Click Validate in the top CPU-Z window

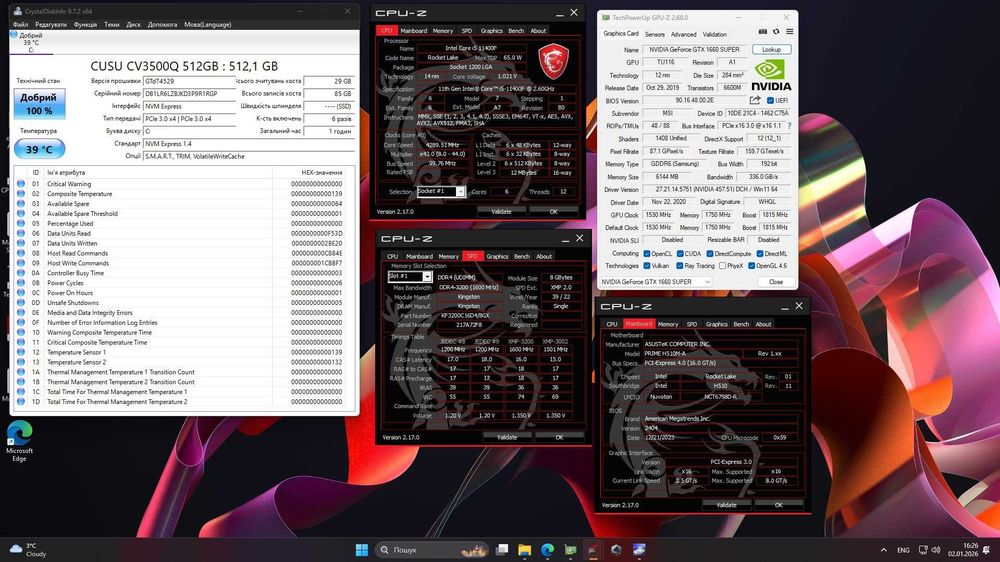click(501, 211)
